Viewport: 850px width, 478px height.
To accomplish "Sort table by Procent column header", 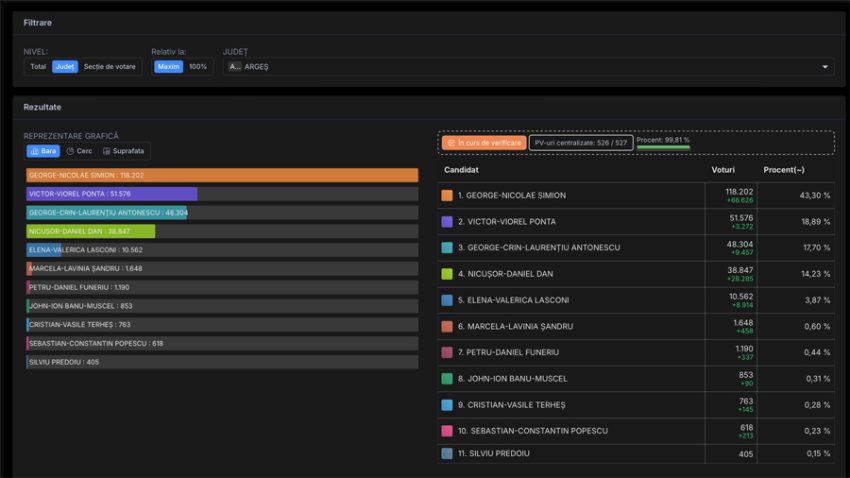I will point(784,170).
